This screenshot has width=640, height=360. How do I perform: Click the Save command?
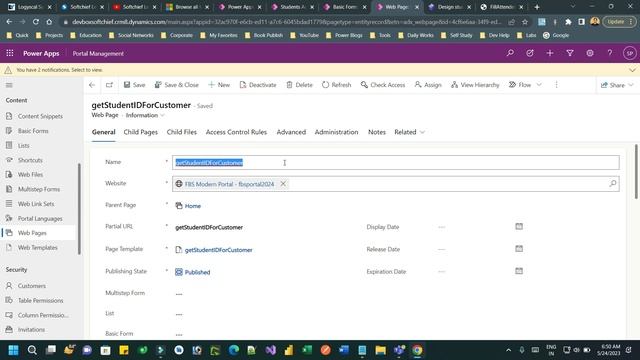tap(134, 85)
